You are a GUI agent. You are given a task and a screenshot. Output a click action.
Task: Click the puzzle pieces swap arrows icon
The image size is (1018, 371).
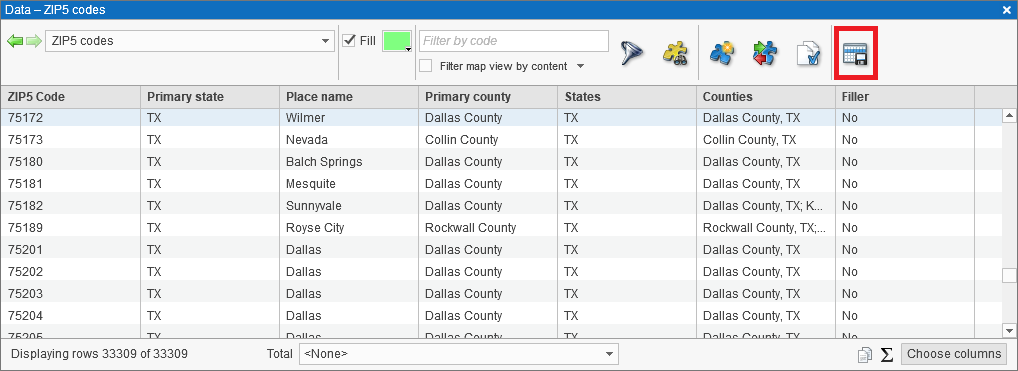coord(765,53)
